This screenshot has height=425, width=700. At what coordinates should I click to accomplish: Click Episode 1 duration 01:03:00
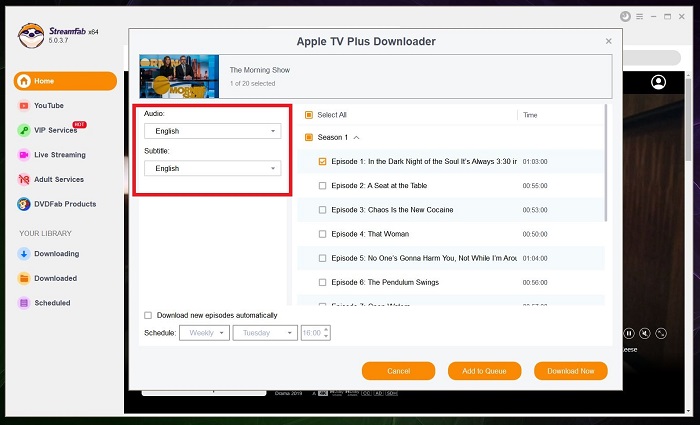(x=535, y=162)
